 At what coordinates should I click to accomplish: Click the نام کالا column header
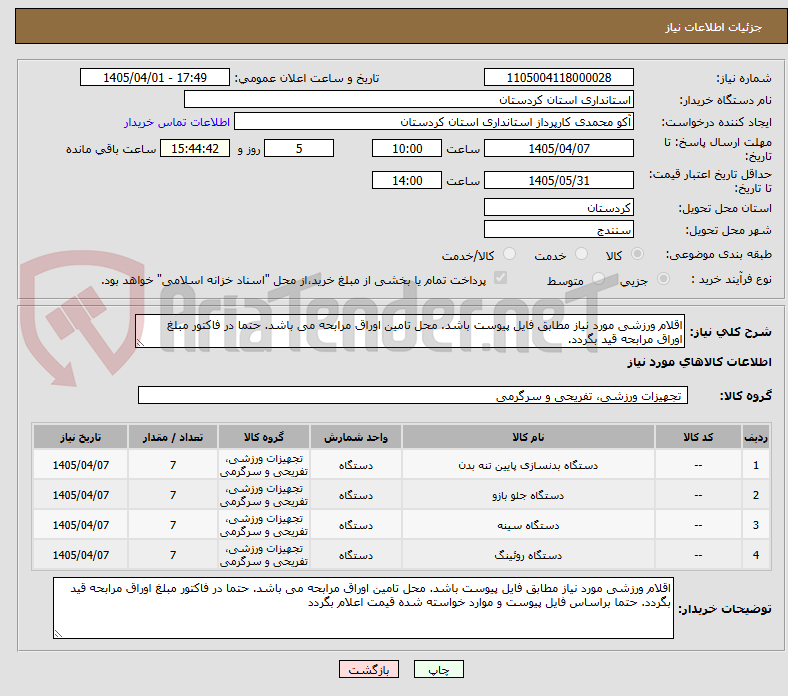point(528,437)
